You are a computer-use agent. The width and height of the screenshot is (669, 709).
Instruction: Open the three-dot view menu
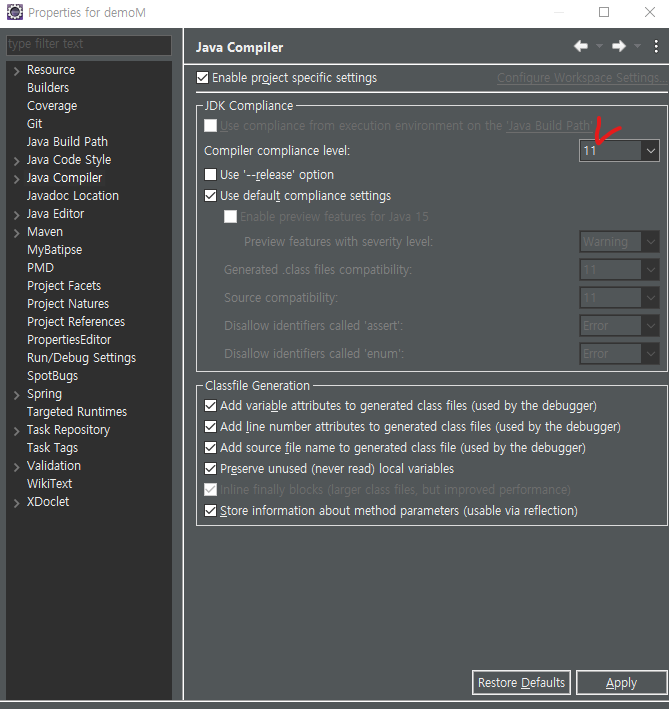[656, 46]
